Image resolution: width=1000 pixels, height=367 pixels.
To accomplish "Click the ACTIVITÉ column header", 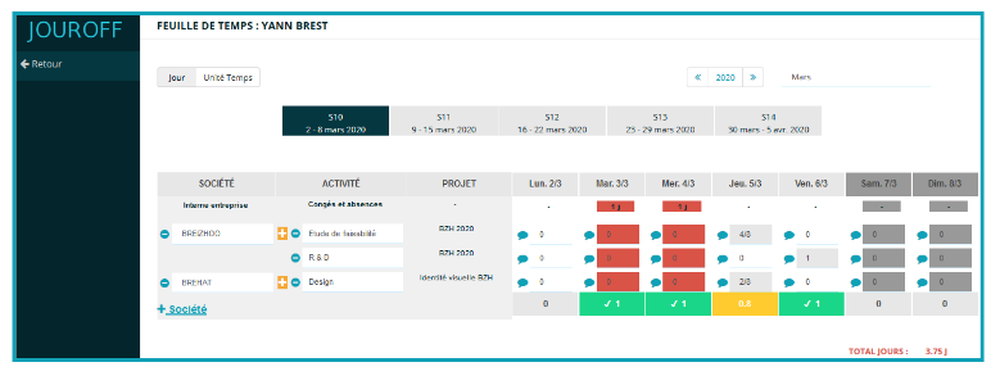I will (341, 184).
